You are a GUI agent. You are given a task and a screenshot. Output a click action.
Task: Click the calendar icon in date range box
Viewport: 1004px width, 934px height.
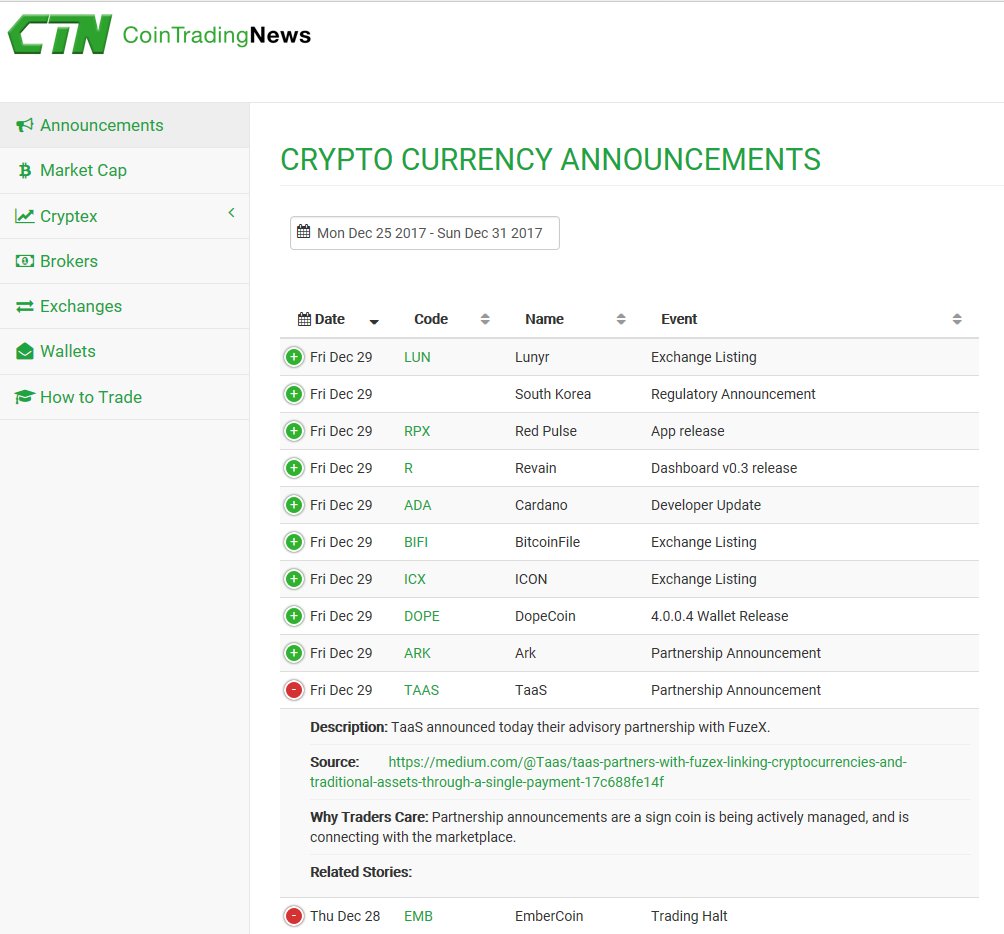(304, 231)
